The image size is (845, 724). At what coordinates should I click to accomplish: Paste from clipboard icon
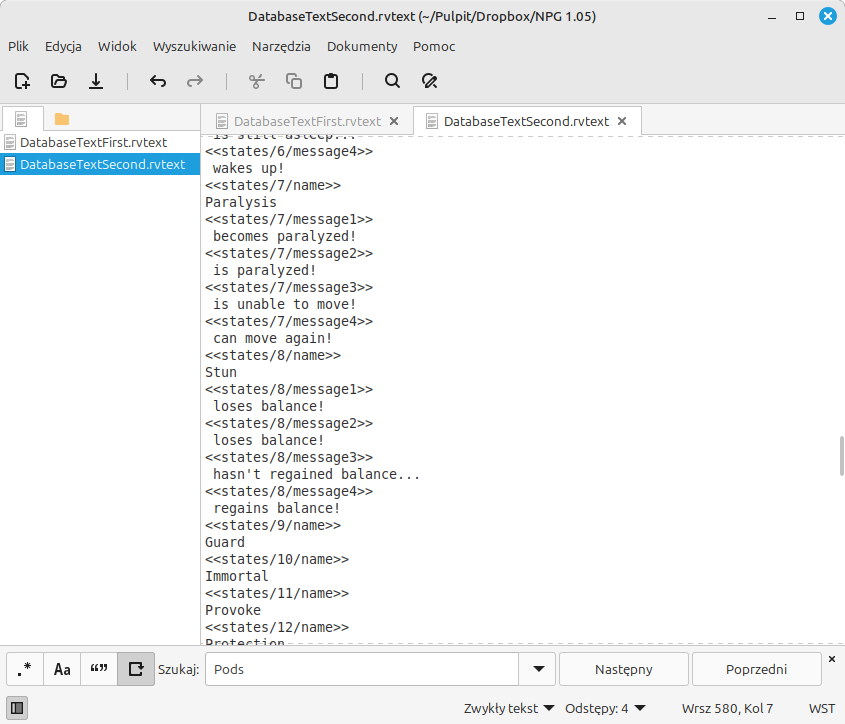pyautogui.click(x=331, y=81)
